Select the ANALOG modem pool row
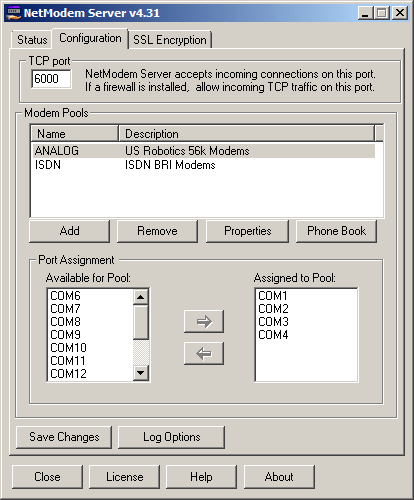Viewport: 414px width, 500px height. (x=203, y=151)
